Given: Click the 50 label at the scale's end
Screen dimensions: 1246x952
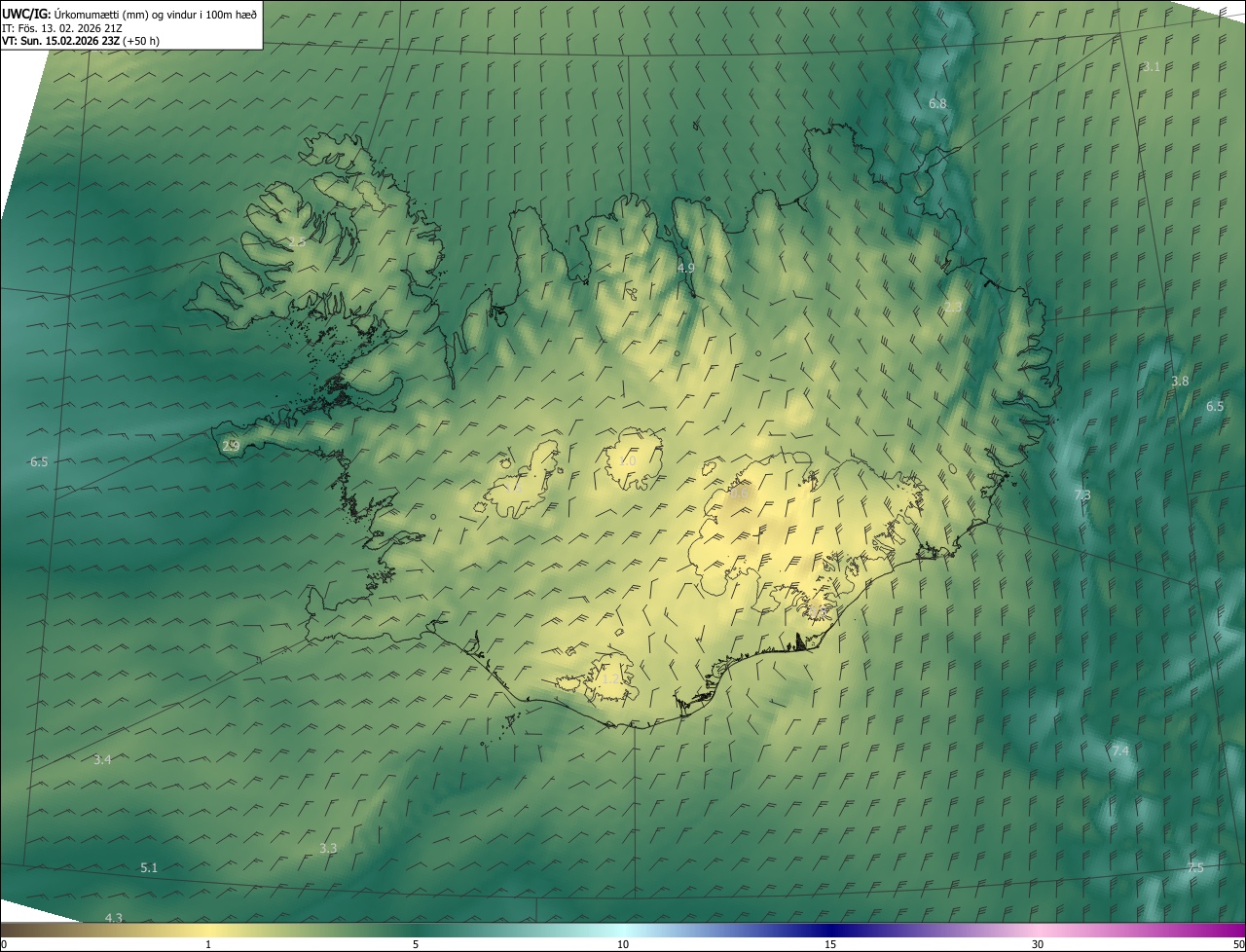Looking at the screenshot, I should point(1237,944).
